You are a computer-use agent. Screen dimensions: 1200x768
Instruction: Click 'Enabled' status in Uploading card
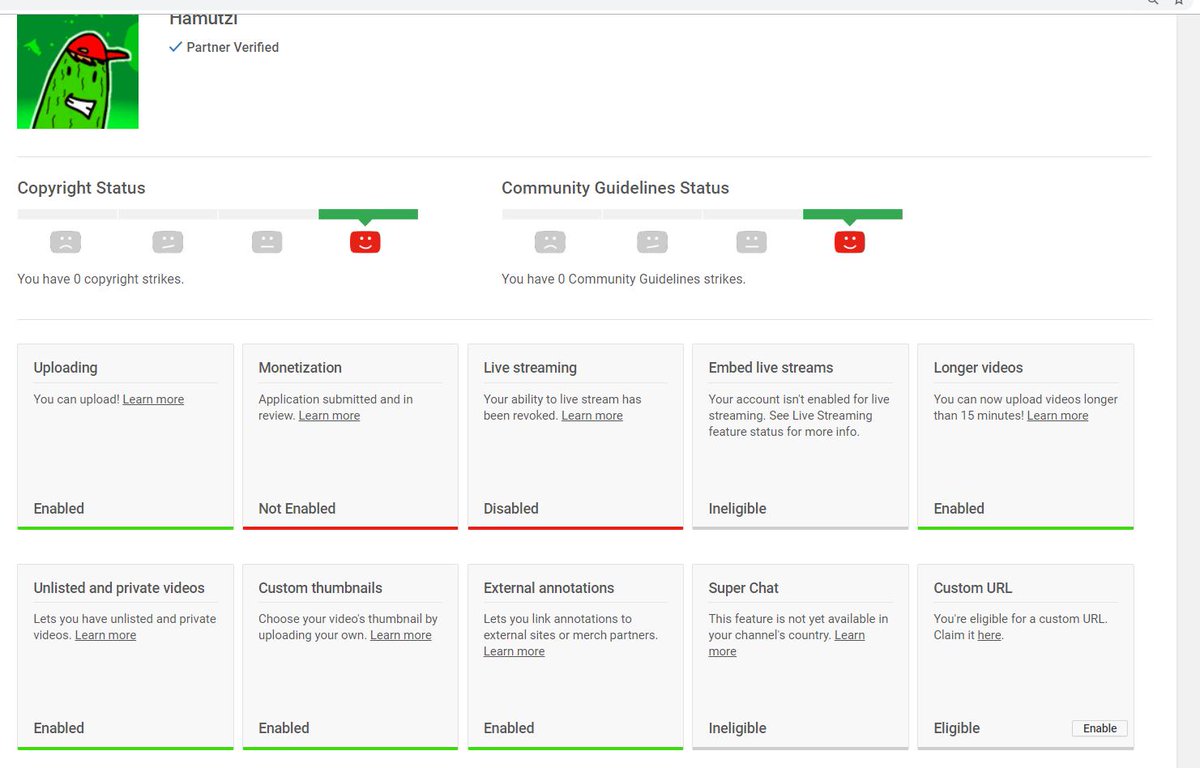tap(59, 508)
